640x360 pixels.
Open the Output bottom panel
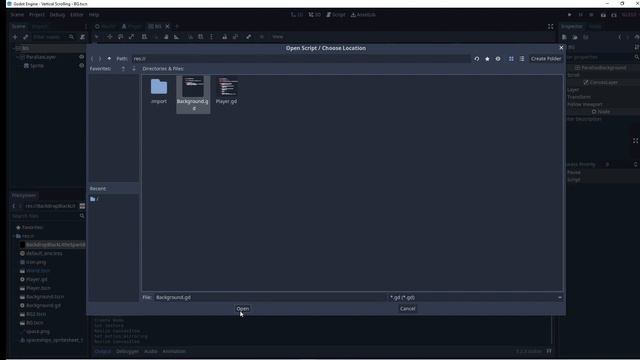(102, 351)
